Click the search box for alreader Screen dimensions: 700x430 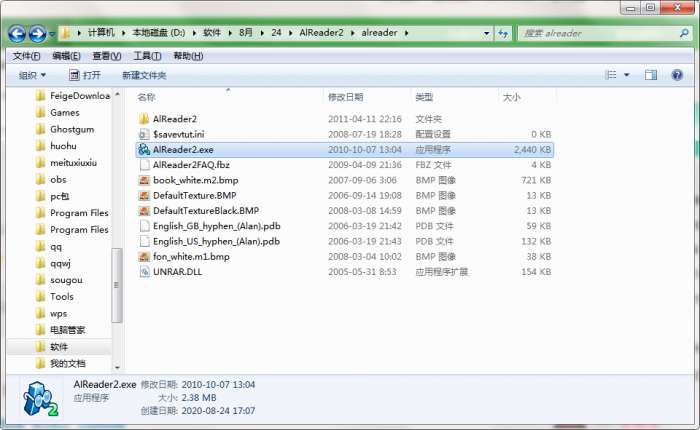598,33
